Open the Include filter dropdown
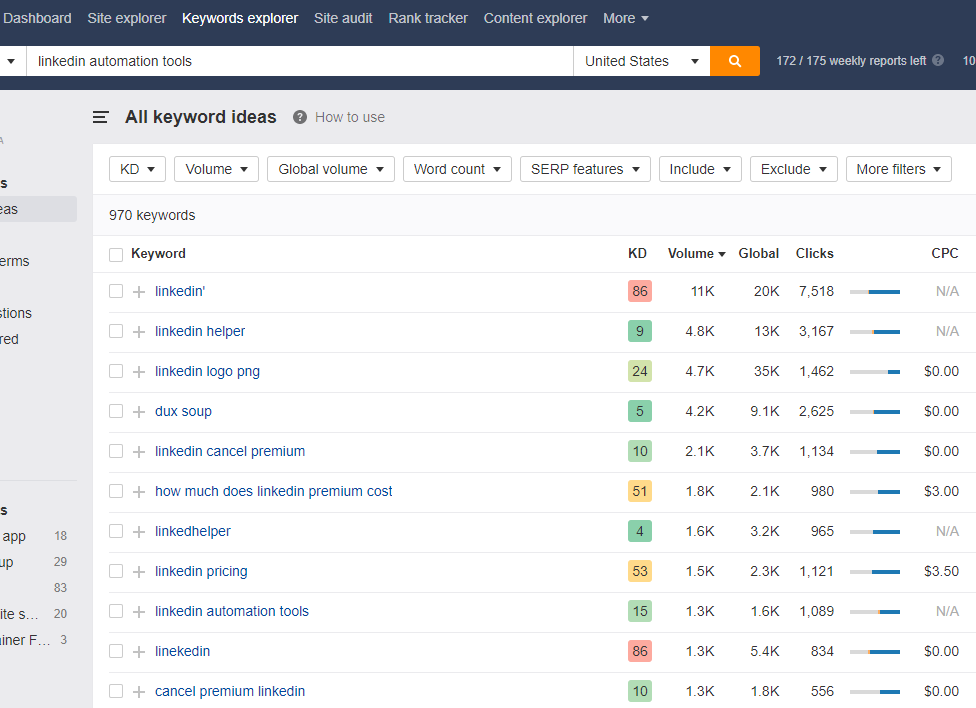The width and height of the screenshot is (976, 708). 700,169
